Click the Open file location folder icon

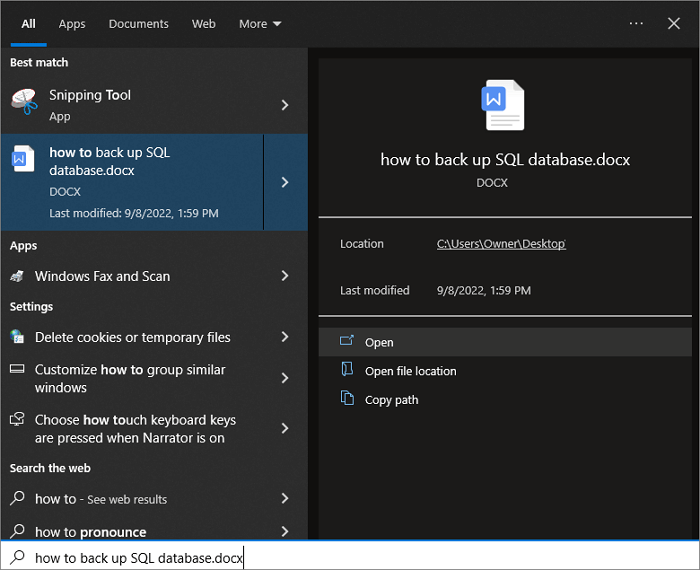pos(347,370)
